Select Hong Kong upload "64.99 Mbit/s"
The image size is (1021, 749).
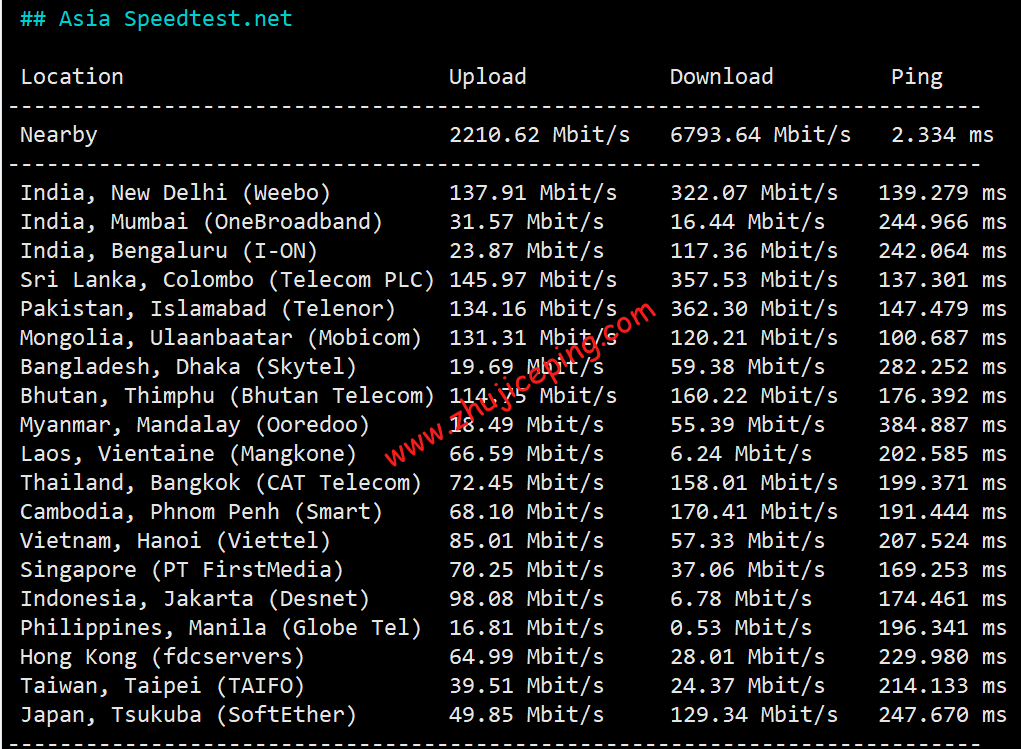click(527, 657)
